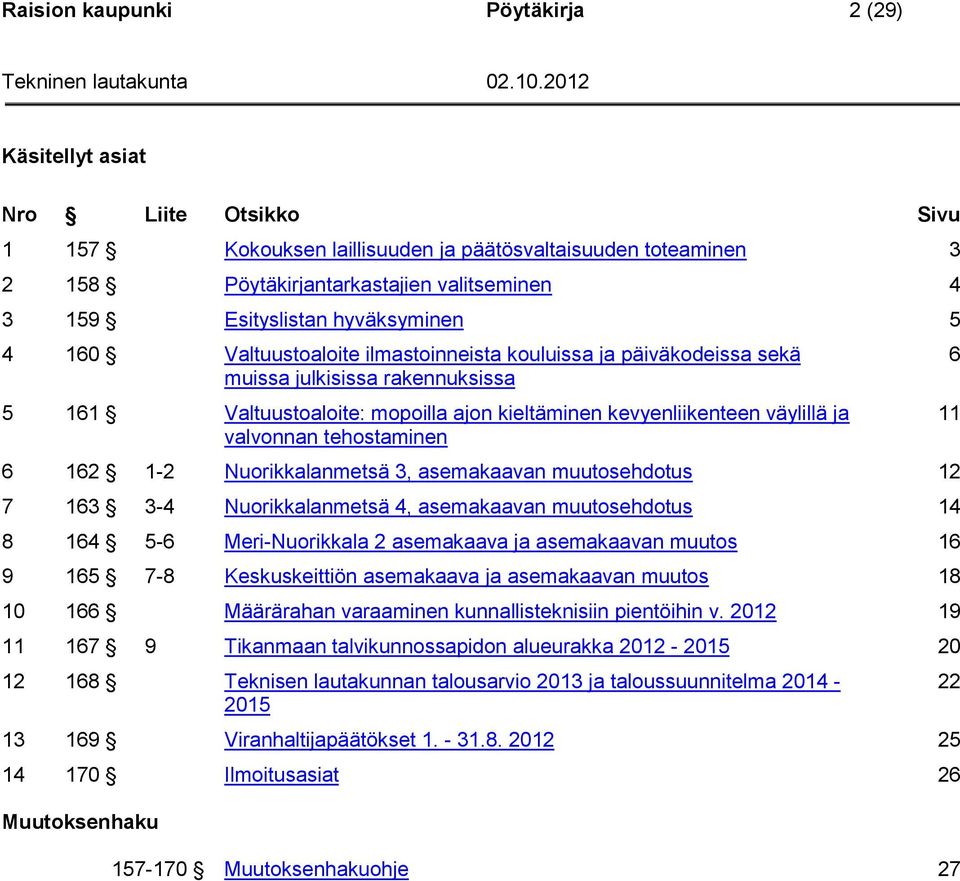Open Pöytäkirjantarkastajien valitseminen link
This screenshot has height=881, width=960.
pyautogui.click(x=388, y=285)
